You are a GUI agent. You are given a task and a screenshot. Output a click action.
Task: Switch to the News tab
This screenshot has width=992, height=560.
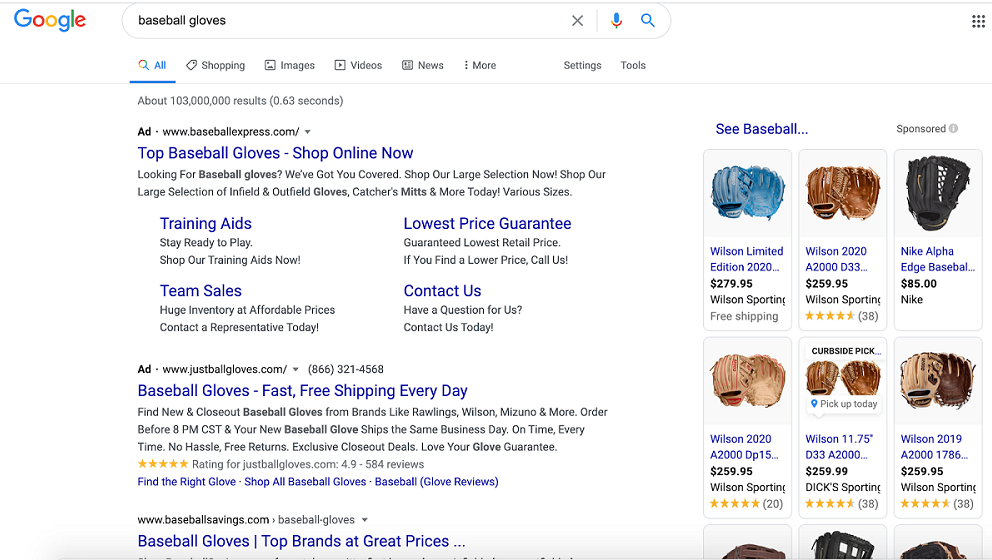tap(423, 65)
